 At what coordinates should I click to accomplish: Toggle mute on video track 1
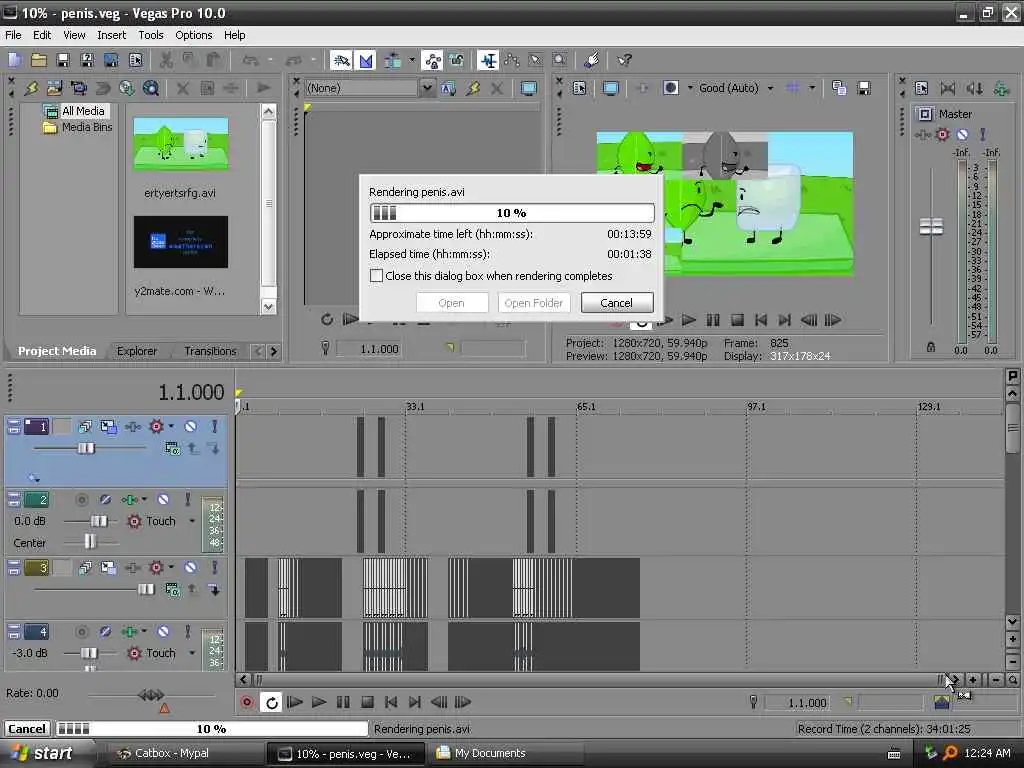point(191,426)
